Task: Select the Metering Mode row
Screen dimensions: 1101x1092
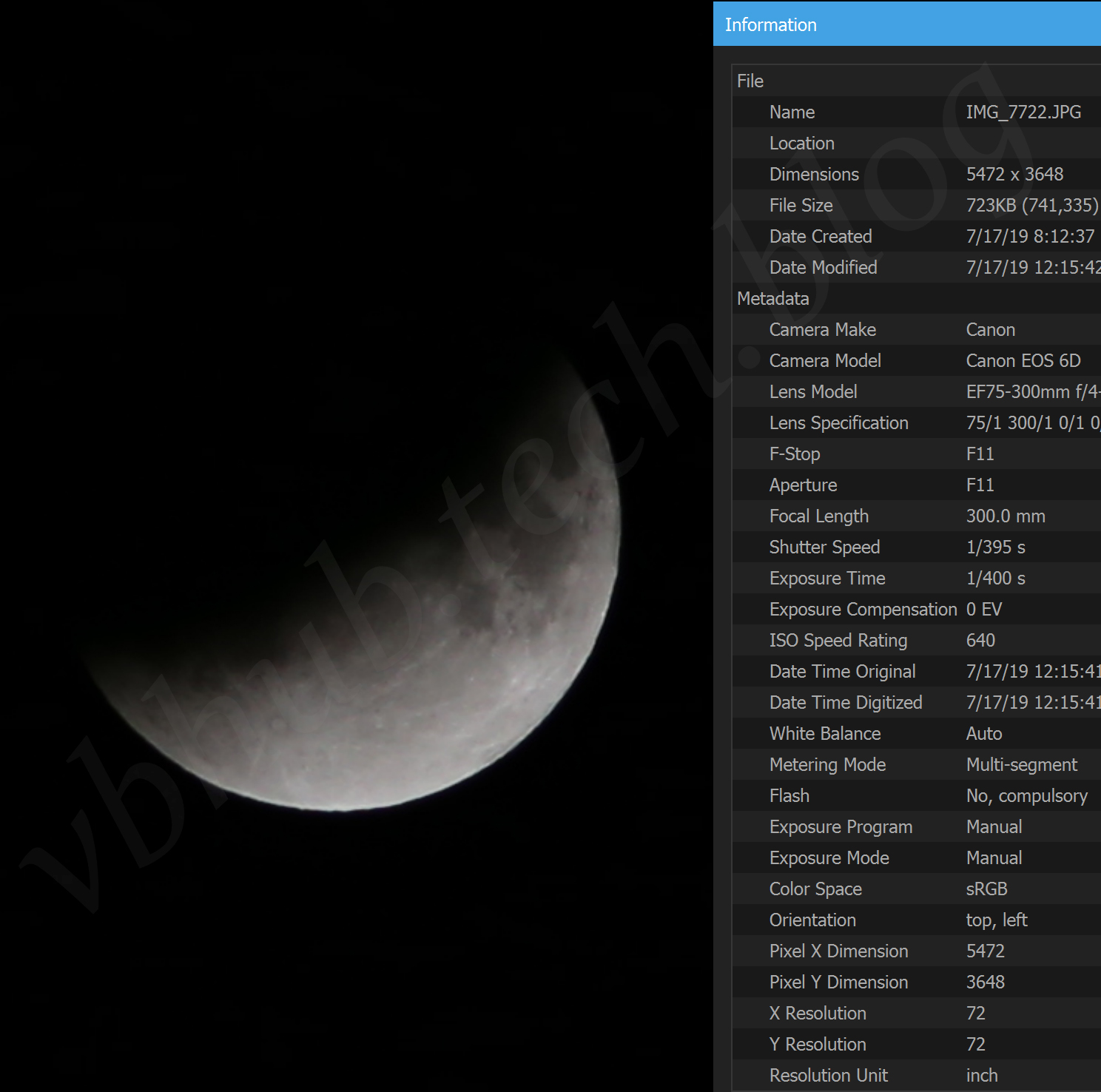Action: 917,765
